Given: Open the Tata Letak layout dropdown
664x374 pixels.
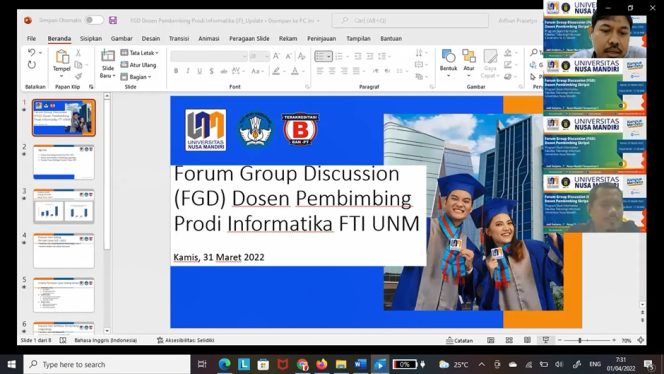Looking at the screenshot, I should 139,53.
